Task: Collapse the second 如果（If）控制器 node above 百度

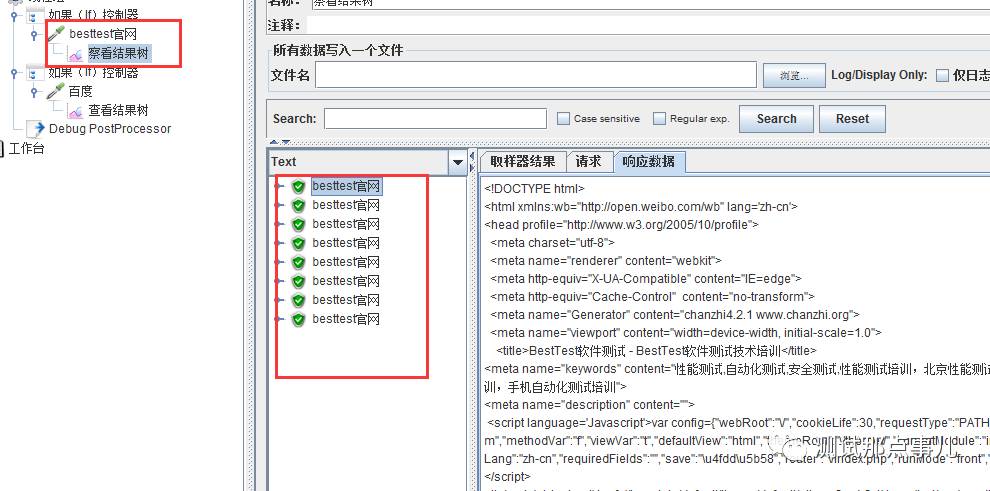Action: point(15,74)
